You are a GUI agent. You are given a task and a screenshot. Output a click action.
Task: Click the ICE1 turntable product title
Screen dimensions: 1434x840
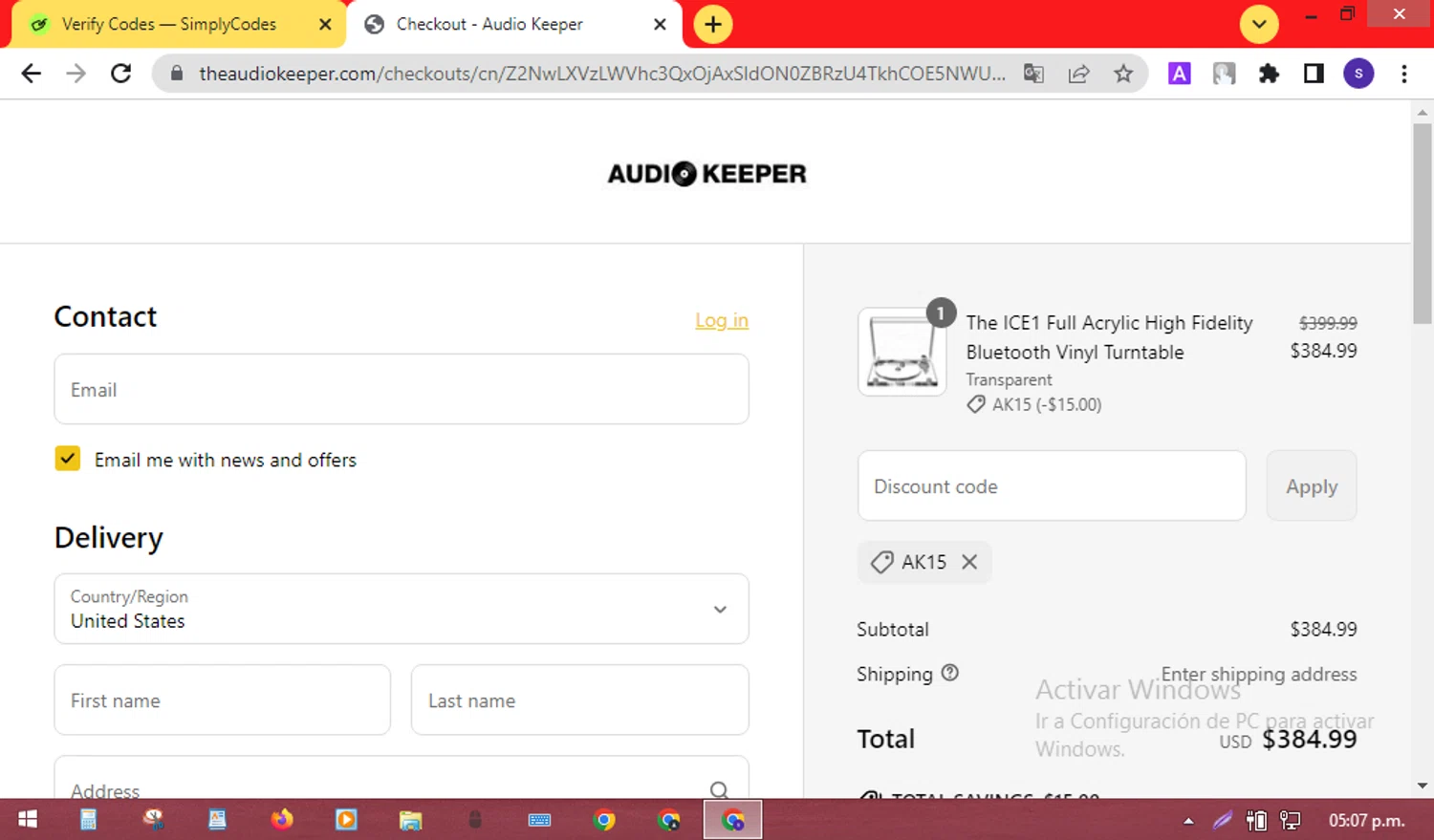tap(1109, 337)
